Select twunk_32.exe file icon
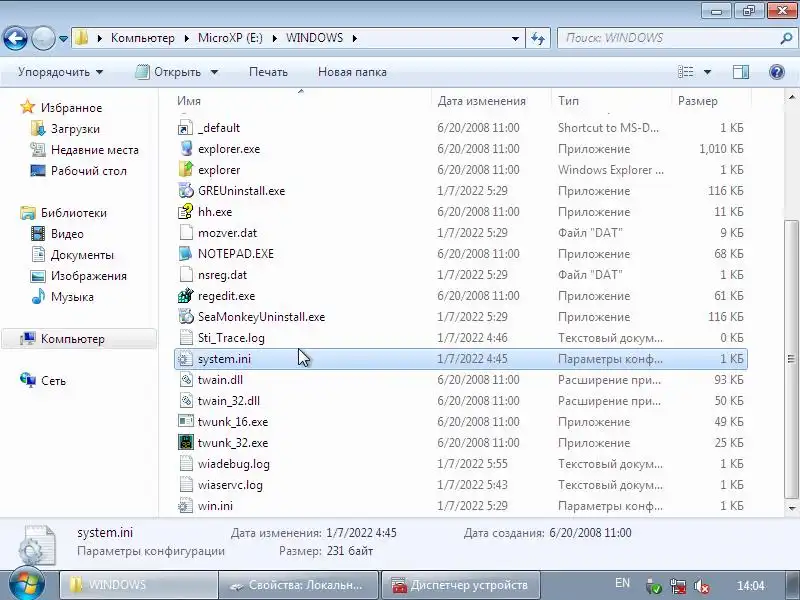 185,442
